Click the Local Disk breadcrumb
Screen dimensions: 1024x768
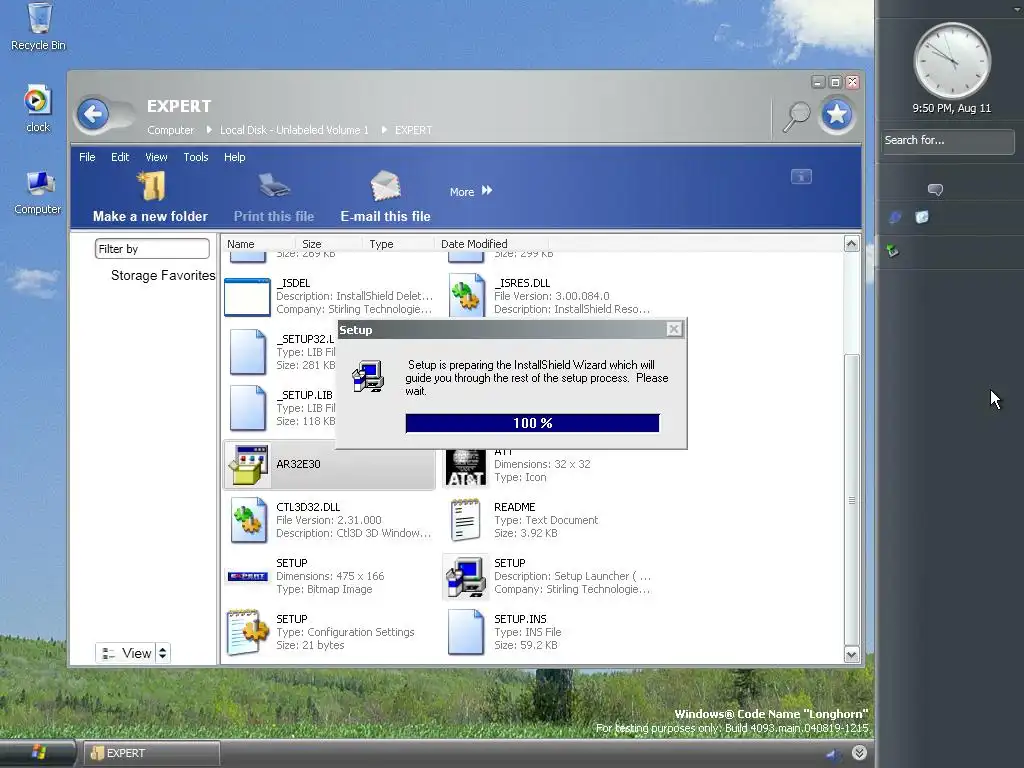click(294, 130)
